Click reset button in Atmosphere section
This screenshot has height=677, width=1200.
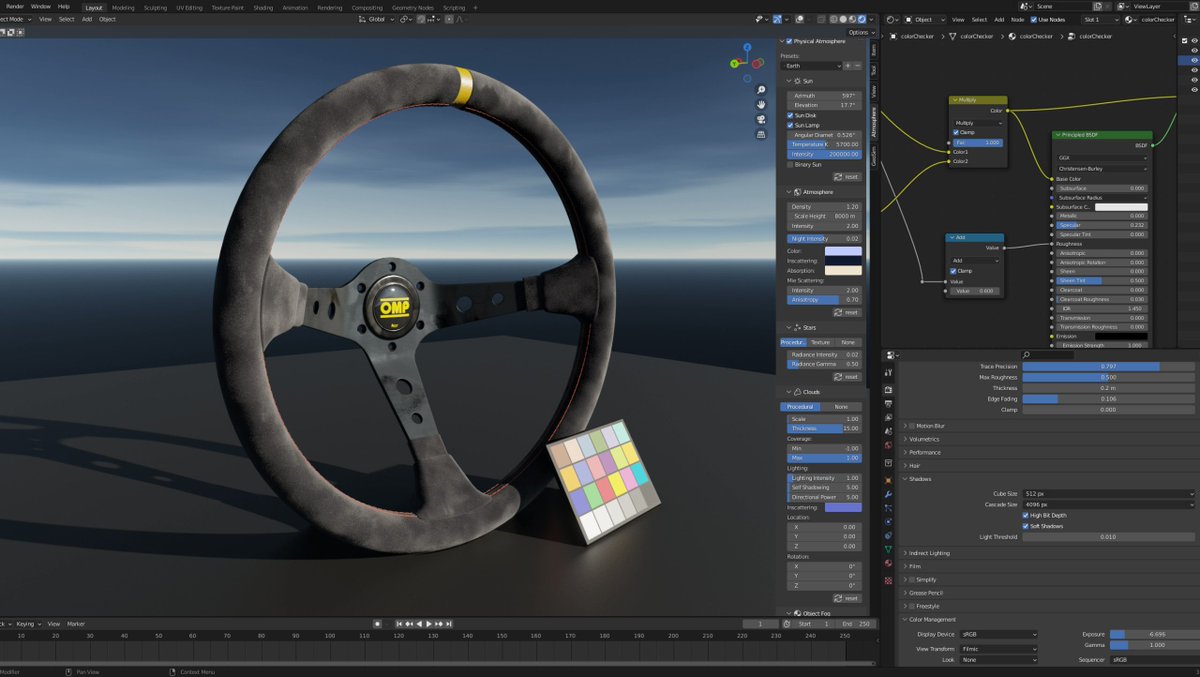(x=846, y=312)
